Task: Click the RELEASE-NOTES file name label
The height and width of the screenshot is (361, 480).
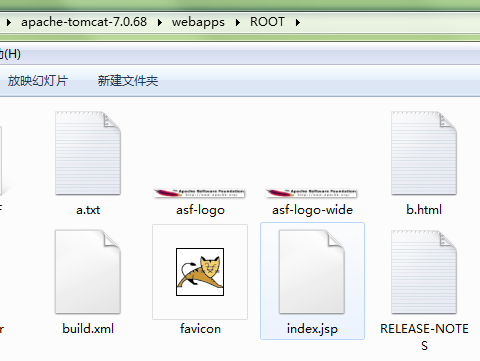Action: 424,337
